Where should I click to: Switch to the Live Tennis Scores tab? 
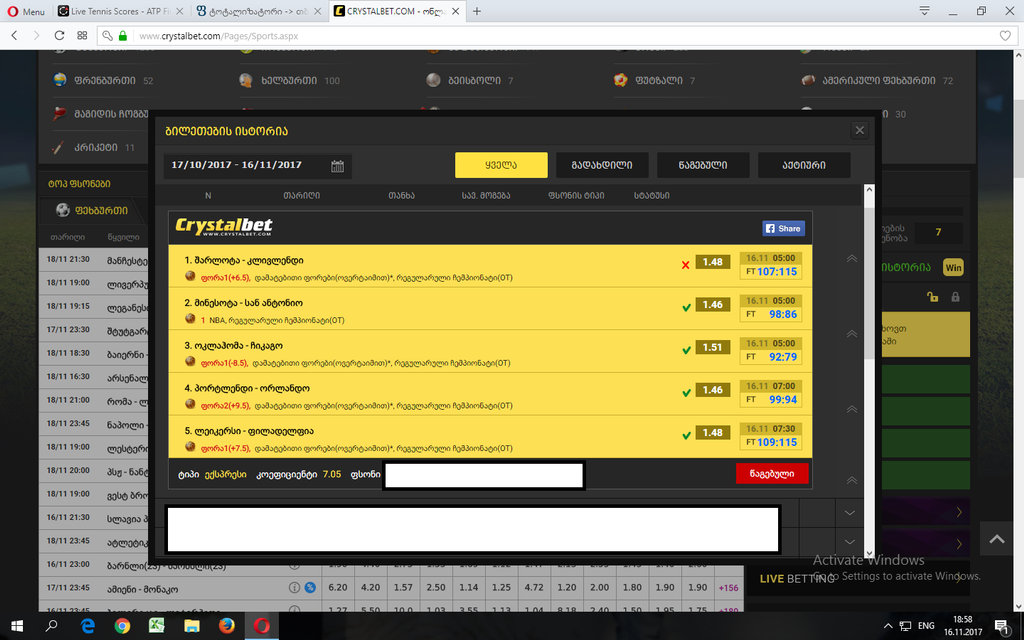coord(121,11)
